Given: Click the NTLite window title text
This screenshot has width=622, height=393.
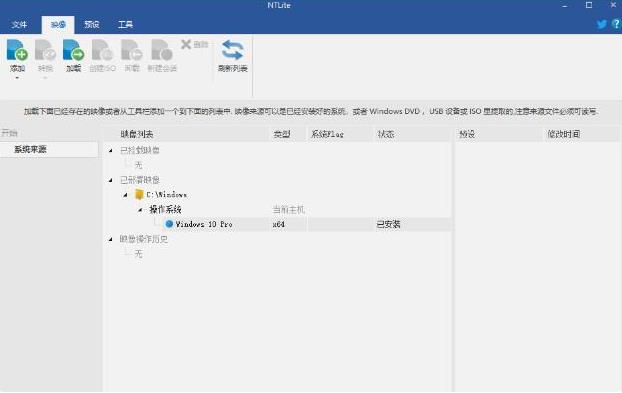Looking at the screenshot, I should point(279,5).
